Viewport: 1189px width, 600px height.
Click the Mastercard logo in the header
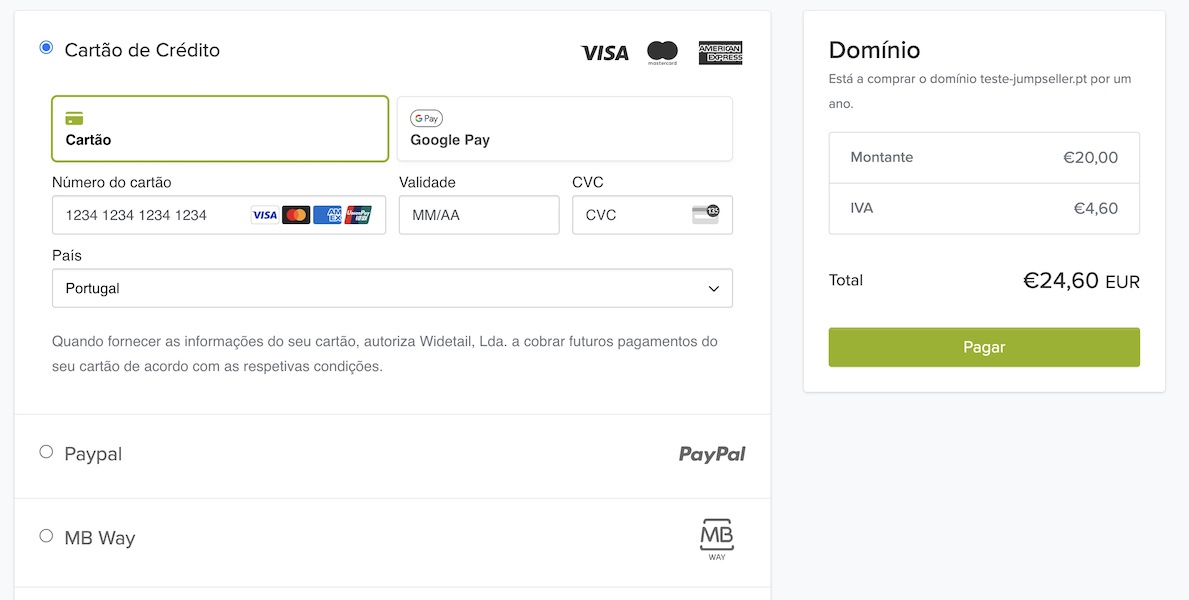(662, 53)
